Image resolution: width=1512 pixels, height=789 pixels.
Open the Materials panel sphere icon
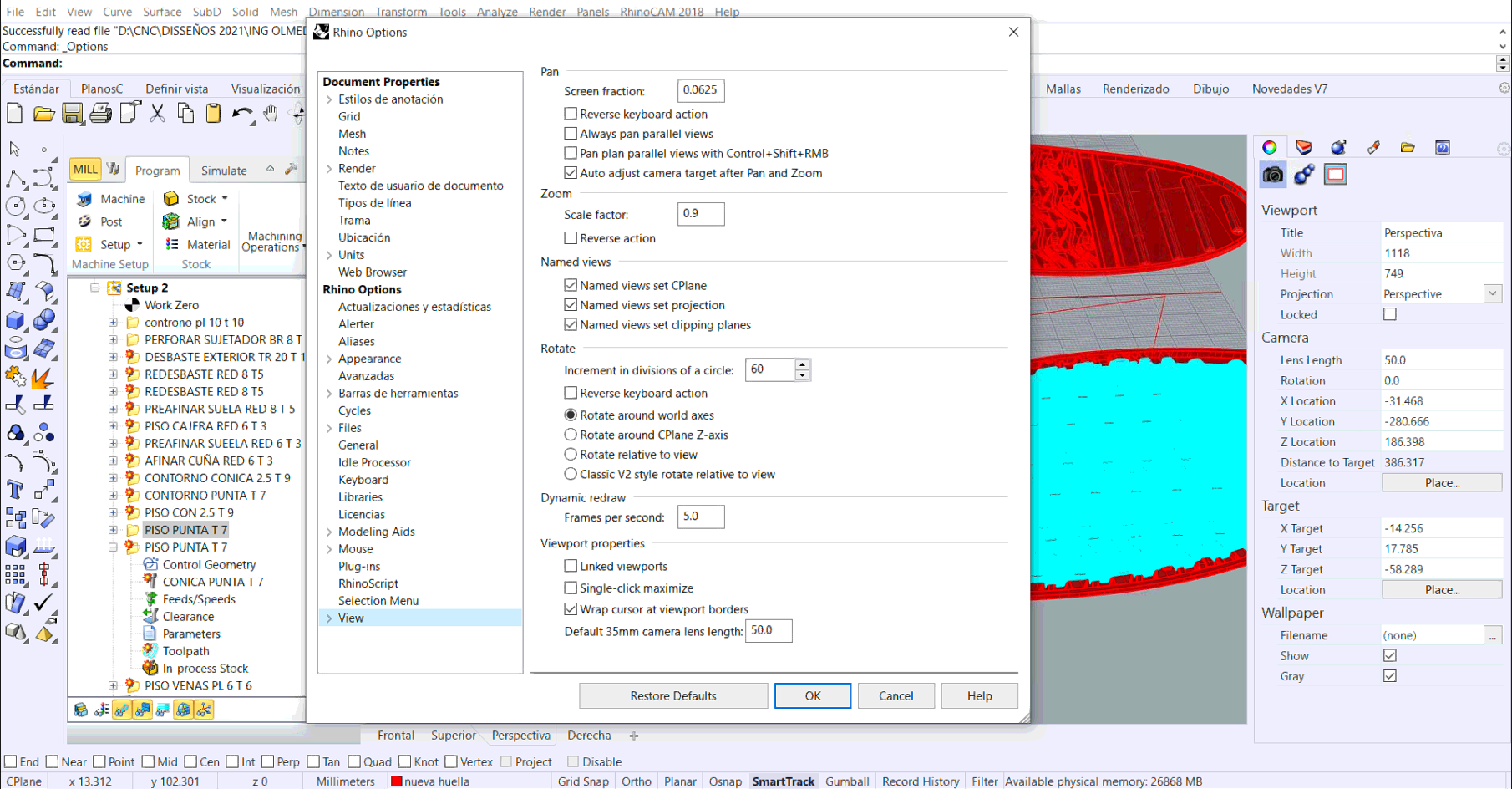pos(1338,147)
